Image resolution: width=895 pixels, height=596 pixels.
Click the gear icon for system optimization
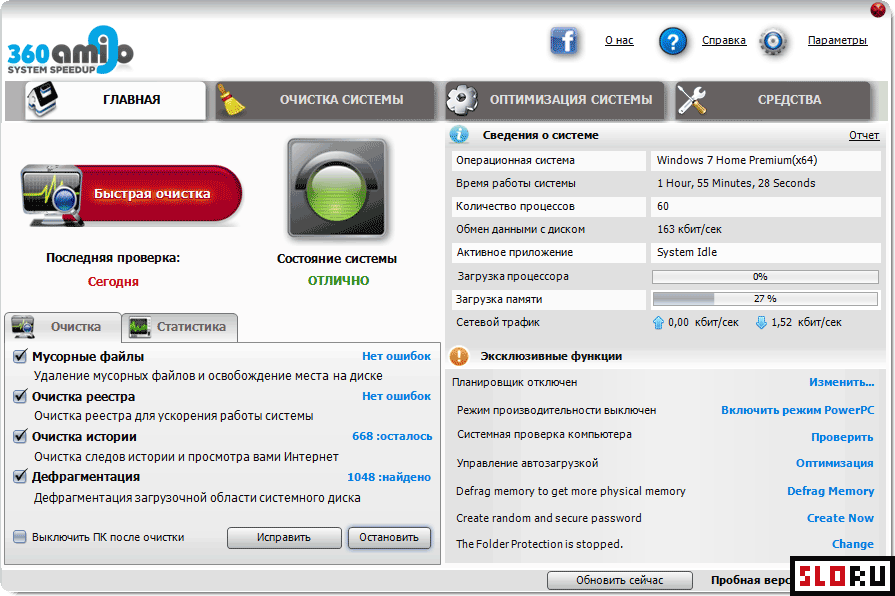point(462,100)
